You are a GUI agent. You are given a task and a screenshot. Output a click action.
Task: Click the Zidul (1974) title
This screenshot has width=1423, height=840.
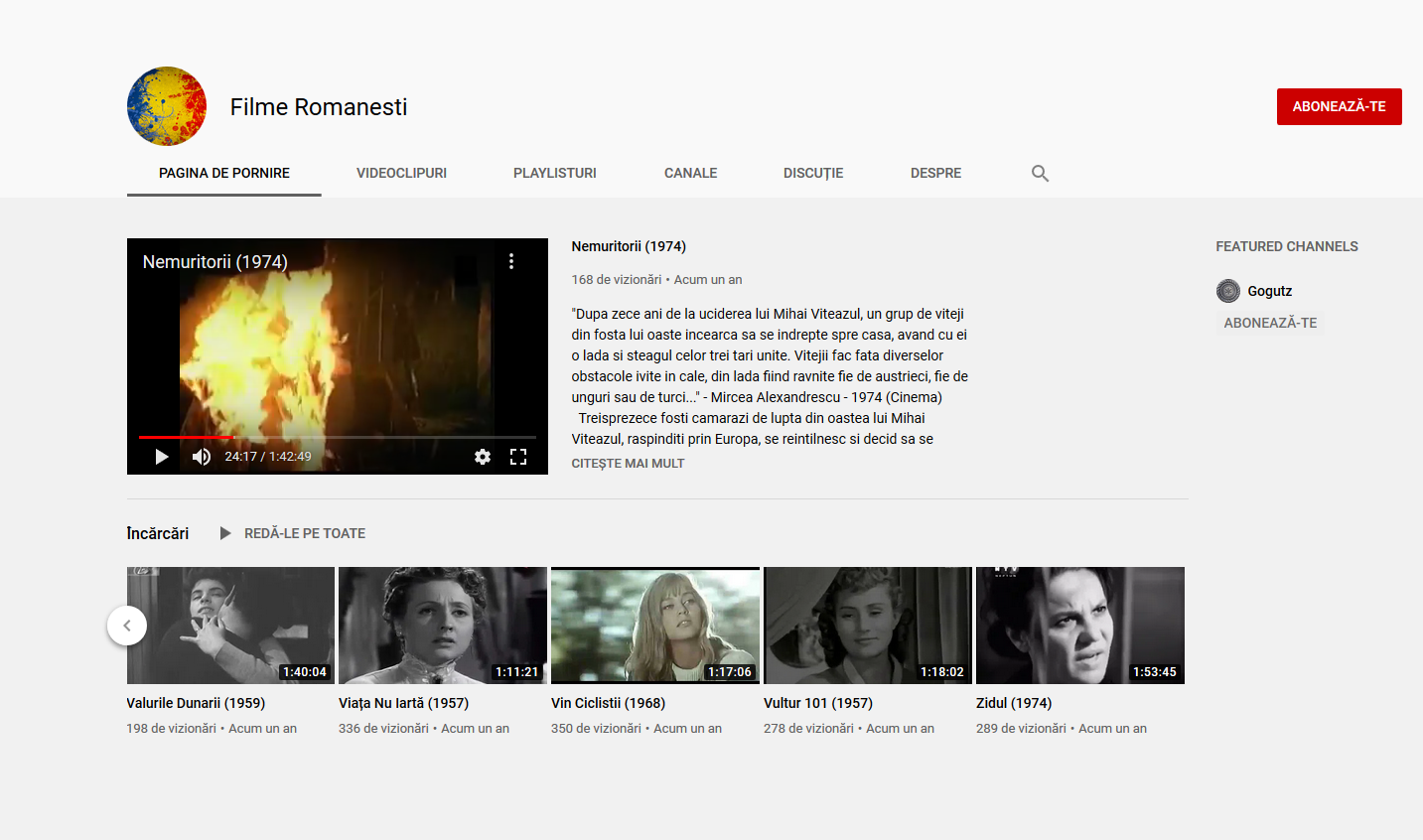pyautogui.click(x=1014, y=703)
